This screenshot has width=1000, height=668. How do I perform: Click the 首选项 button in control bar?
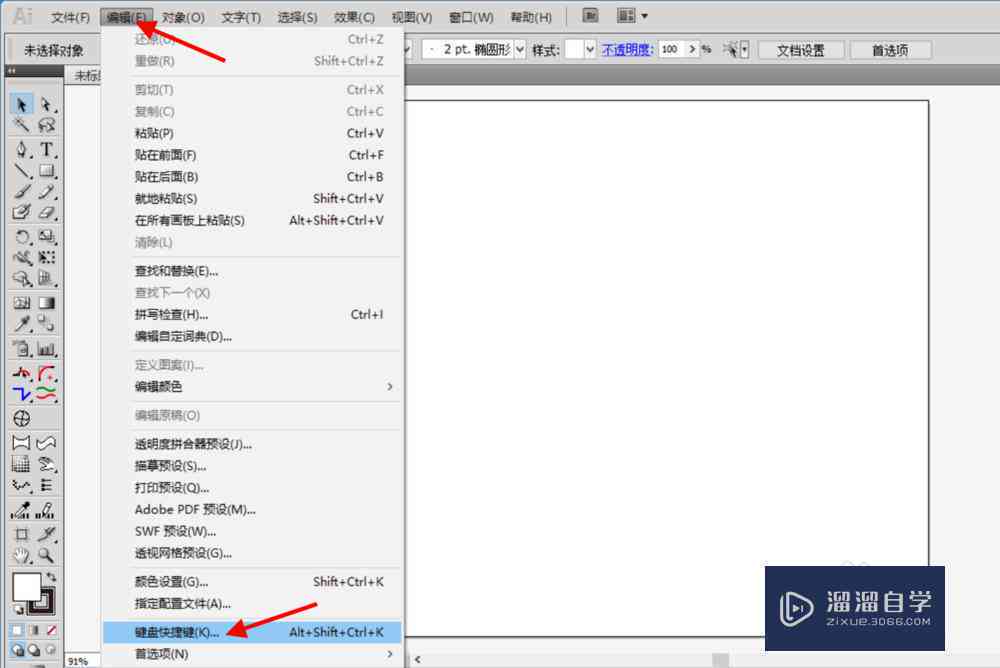890,50
